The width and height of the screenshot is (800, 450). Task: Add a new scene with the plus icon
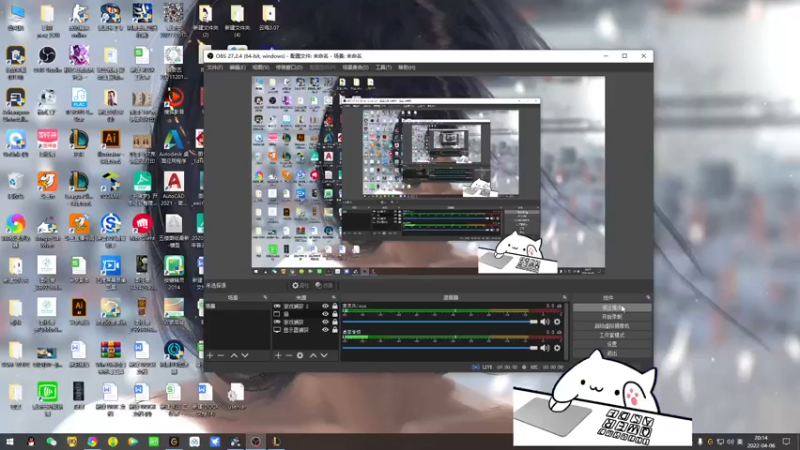[210, 355]
